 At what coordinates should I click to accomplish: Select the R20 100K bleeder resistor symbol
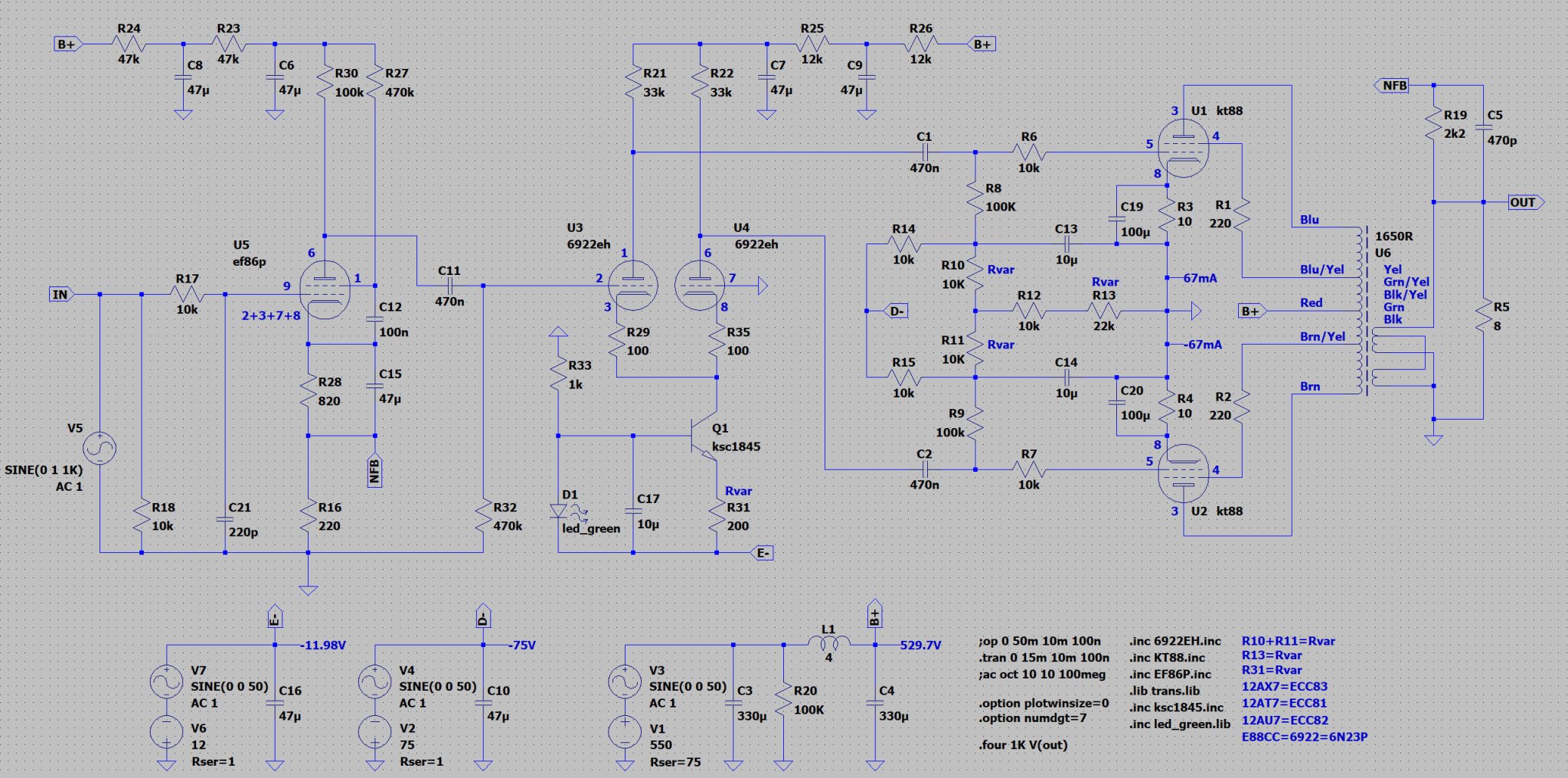click(x=783, y=699)
